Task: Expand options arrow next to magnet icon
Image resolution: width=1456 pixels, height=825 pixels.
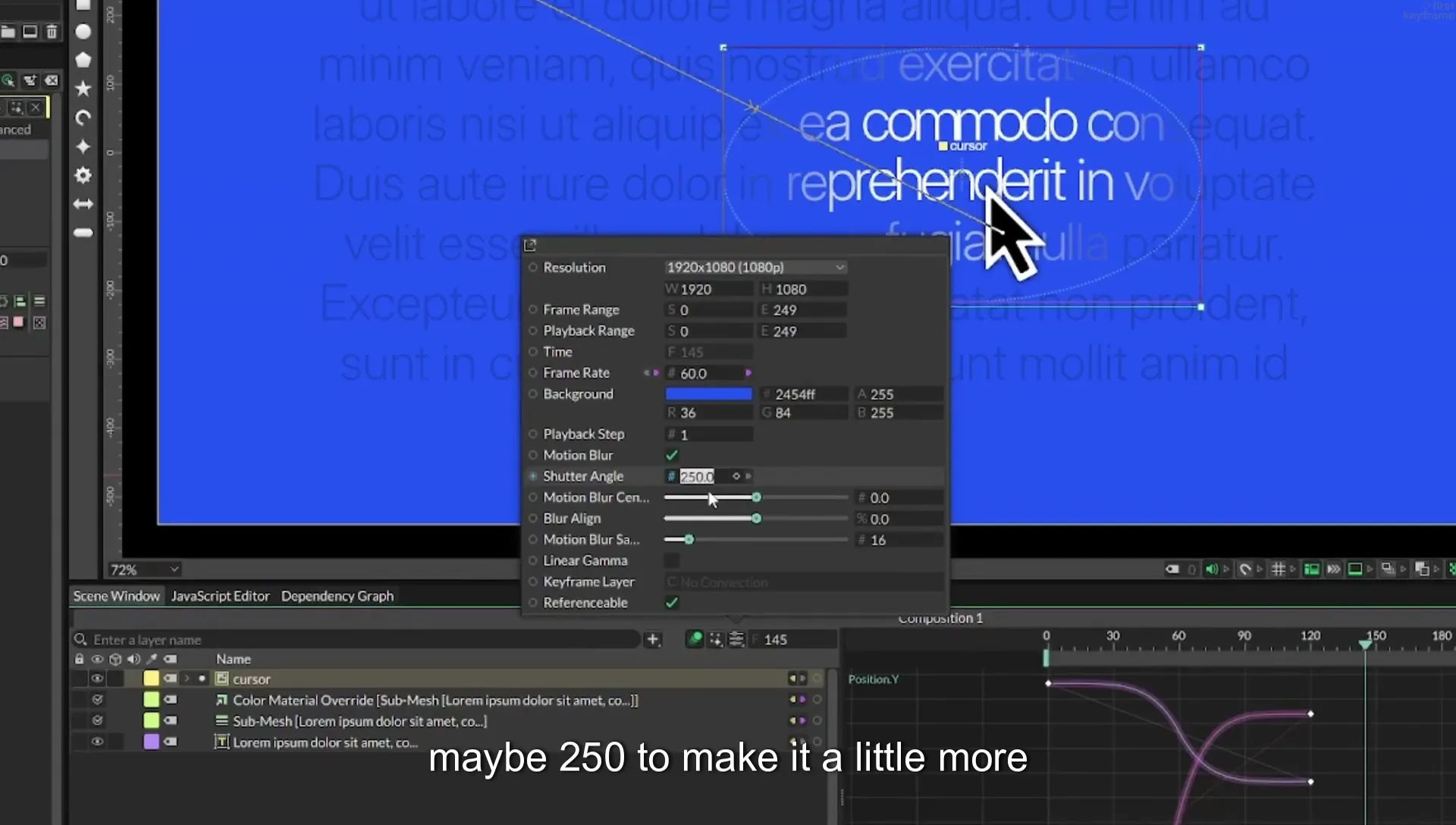Action: click(1260, 569)
